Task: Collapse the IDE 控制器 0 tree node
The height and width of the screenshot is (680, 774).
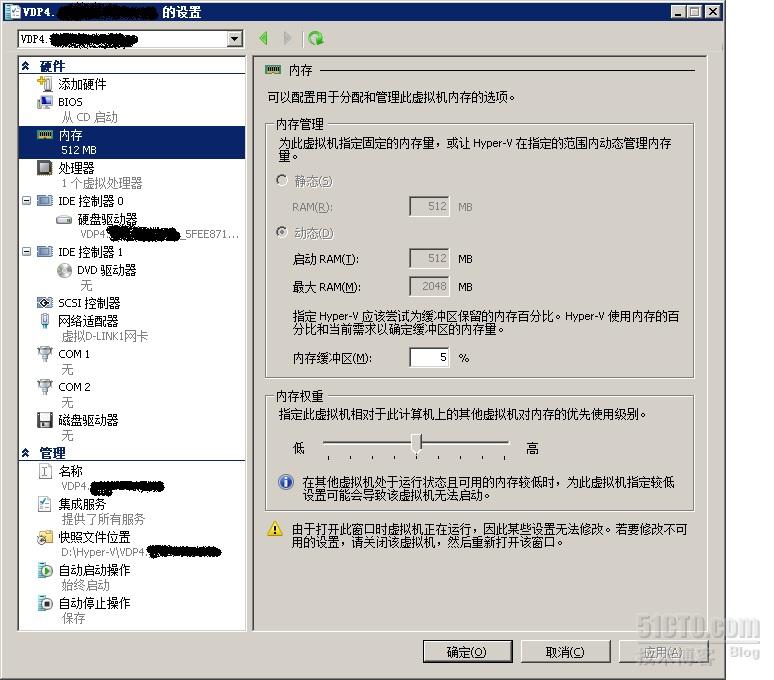Action: [27, 200]
